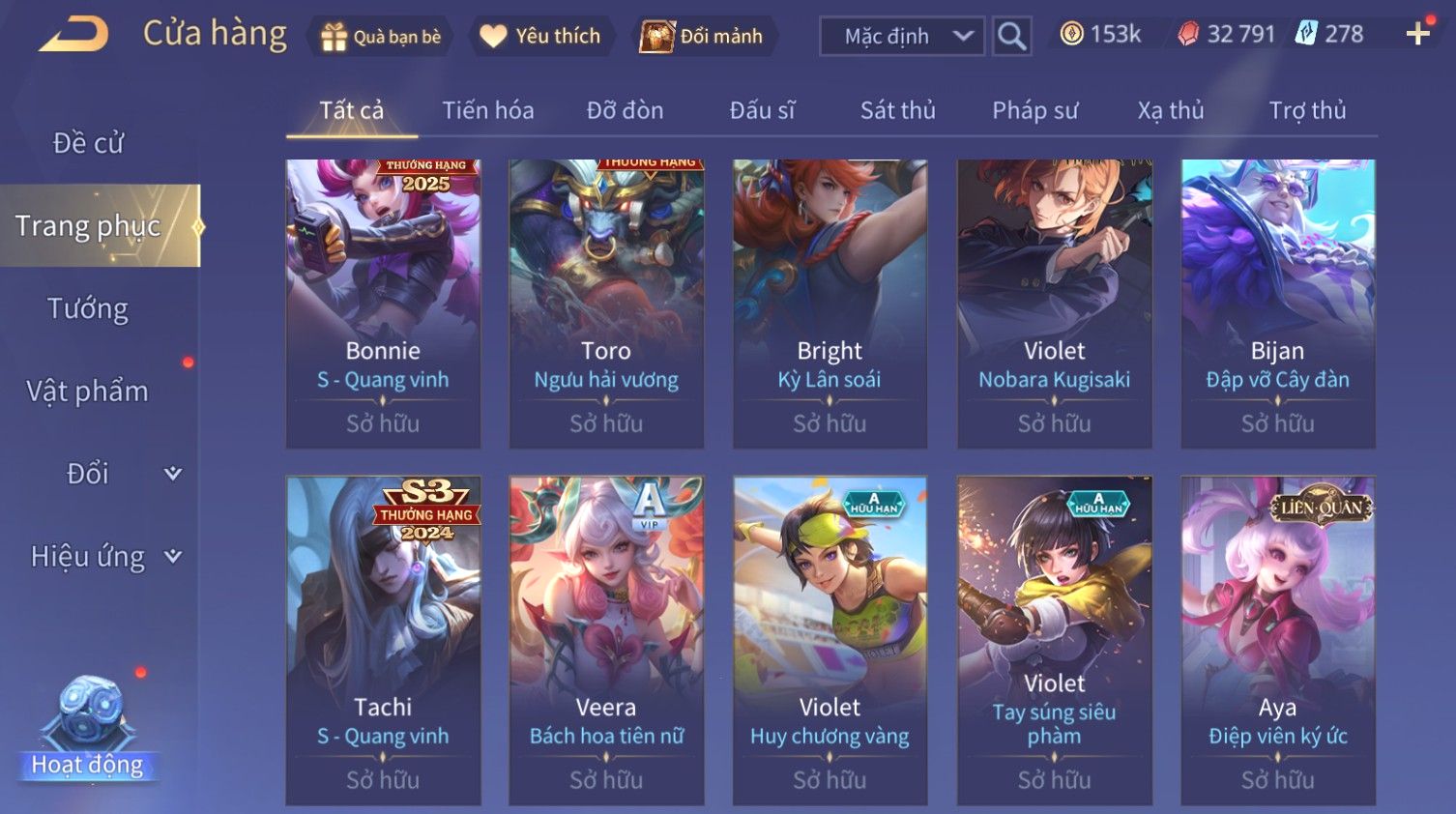The width and height of the screenshot is (1456, 814).
Task: Tap the plus icon to add currency
Action: click(x=1418, y=35)
